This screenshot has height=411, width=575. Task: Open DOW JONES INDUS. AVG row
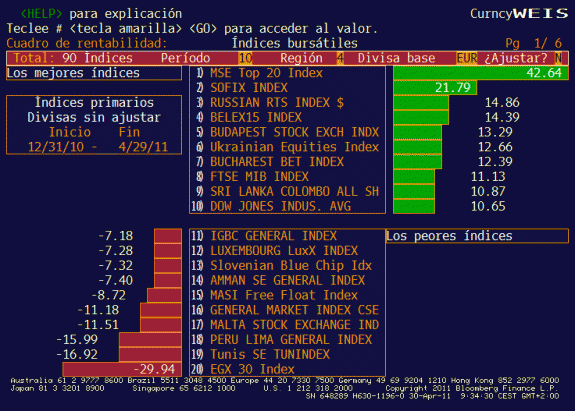point(288,206)
